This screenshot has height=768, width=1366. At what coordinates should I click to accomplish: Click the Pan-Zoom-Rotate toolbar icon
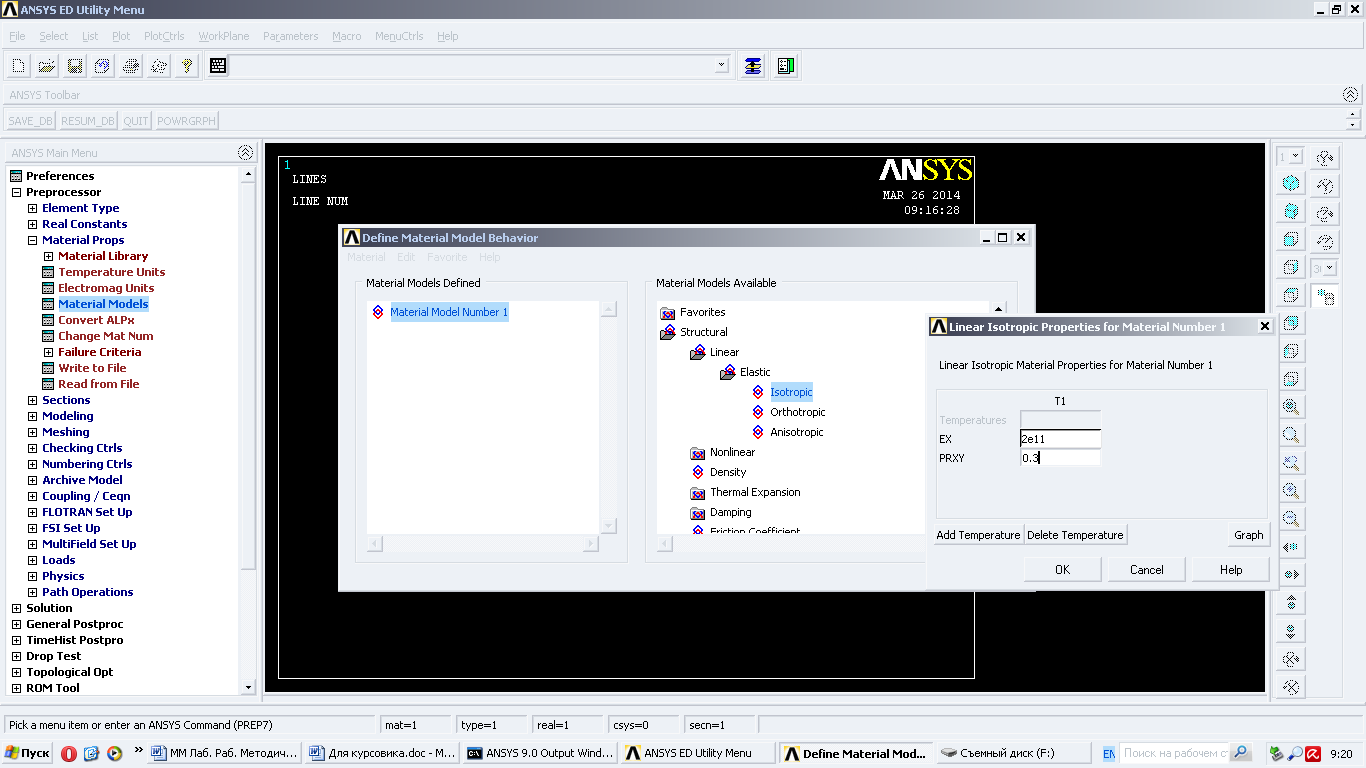click(102, 66)
